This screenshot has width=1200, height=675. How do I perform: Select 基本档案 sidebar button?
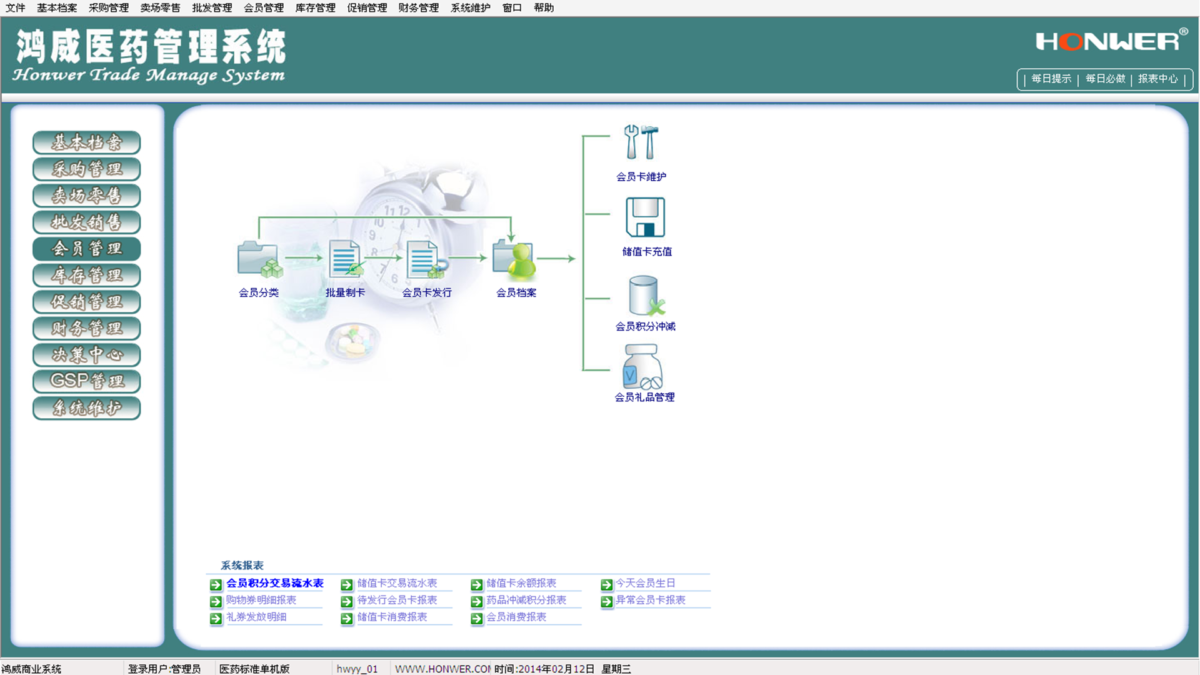point(87,143)
